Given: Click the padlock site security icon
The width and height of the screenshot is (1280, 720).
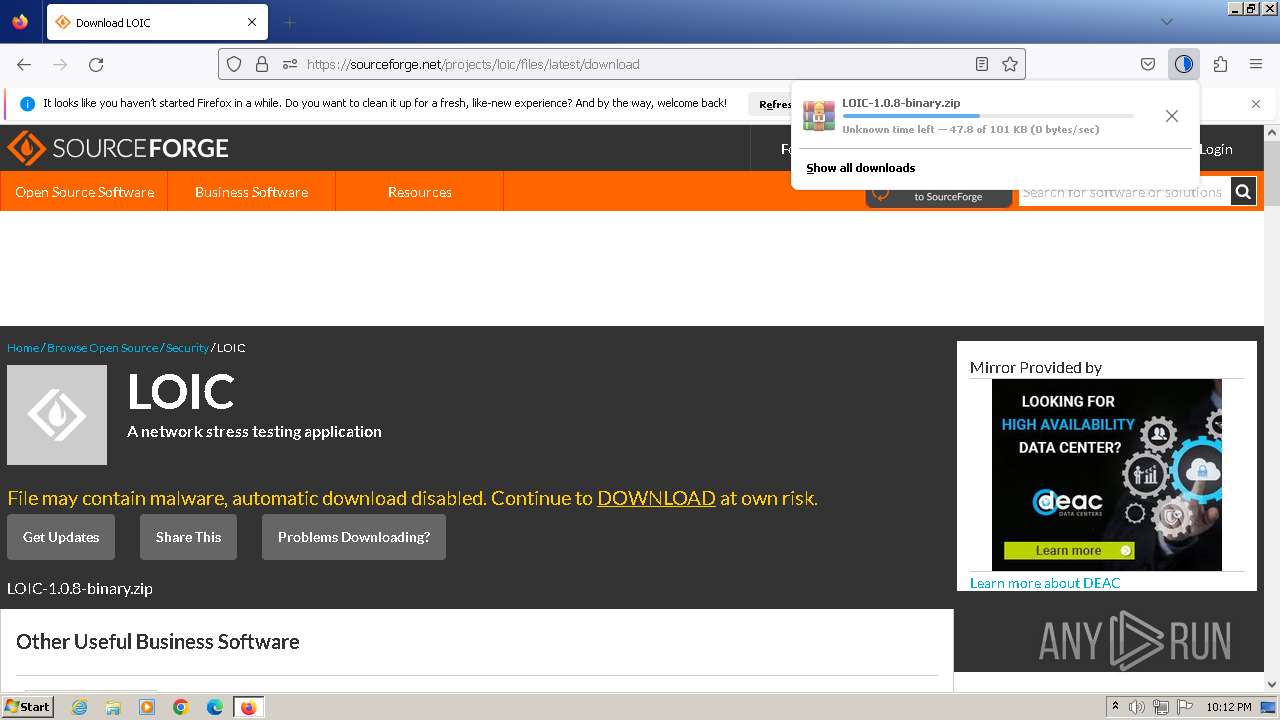Looking at the screenshot, I should [x=262, y=64].
